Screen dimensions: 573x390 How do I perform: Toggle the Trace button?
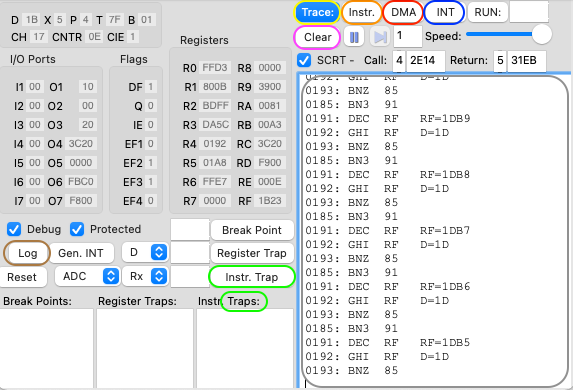317,12
